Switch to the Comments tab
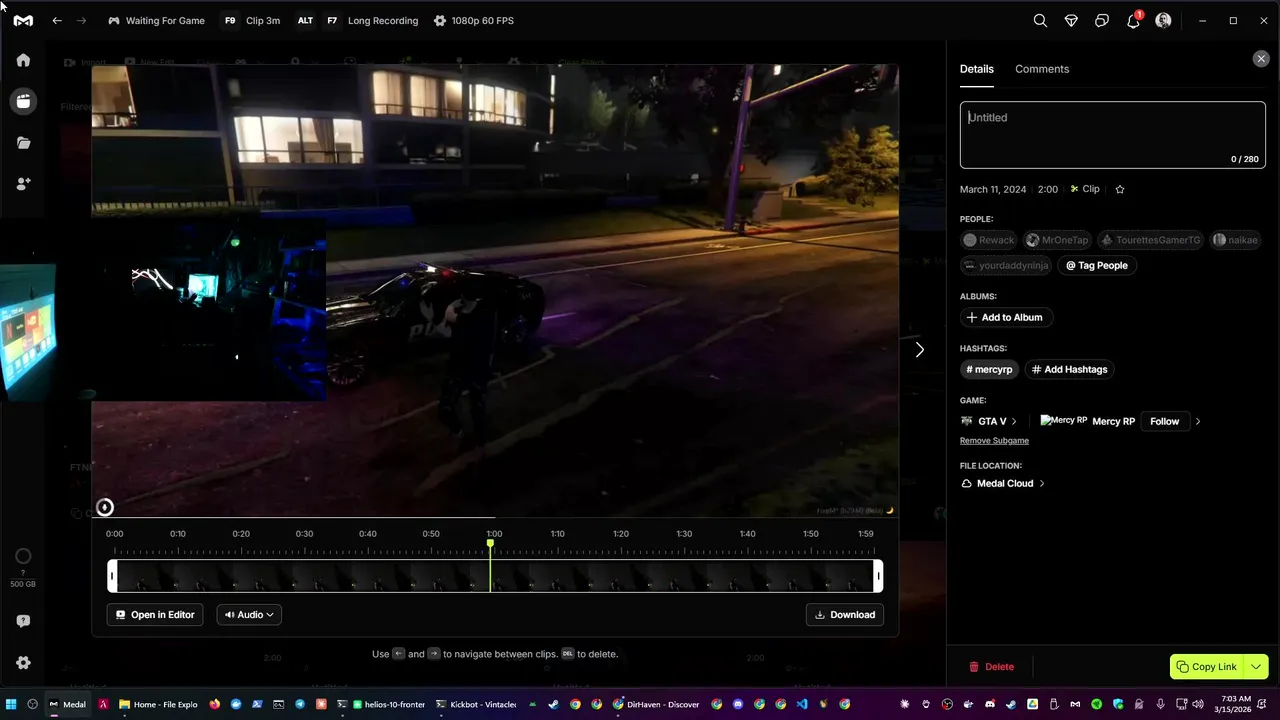The width and height of the screenshot is (1280, 720). (x=1042, y=69)
